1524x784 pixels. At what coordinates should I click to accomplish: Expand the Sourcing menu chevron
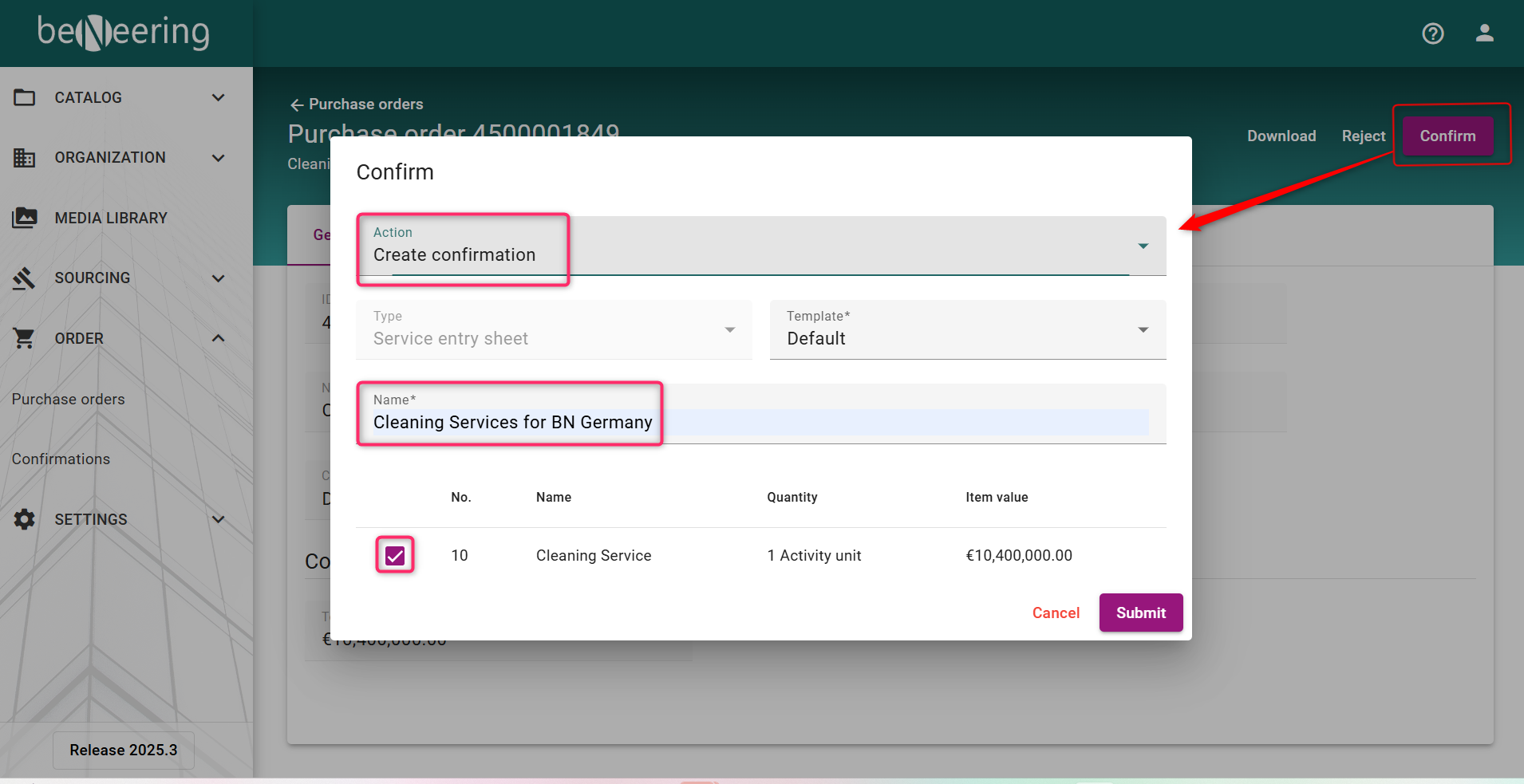[x=218, y=278]
